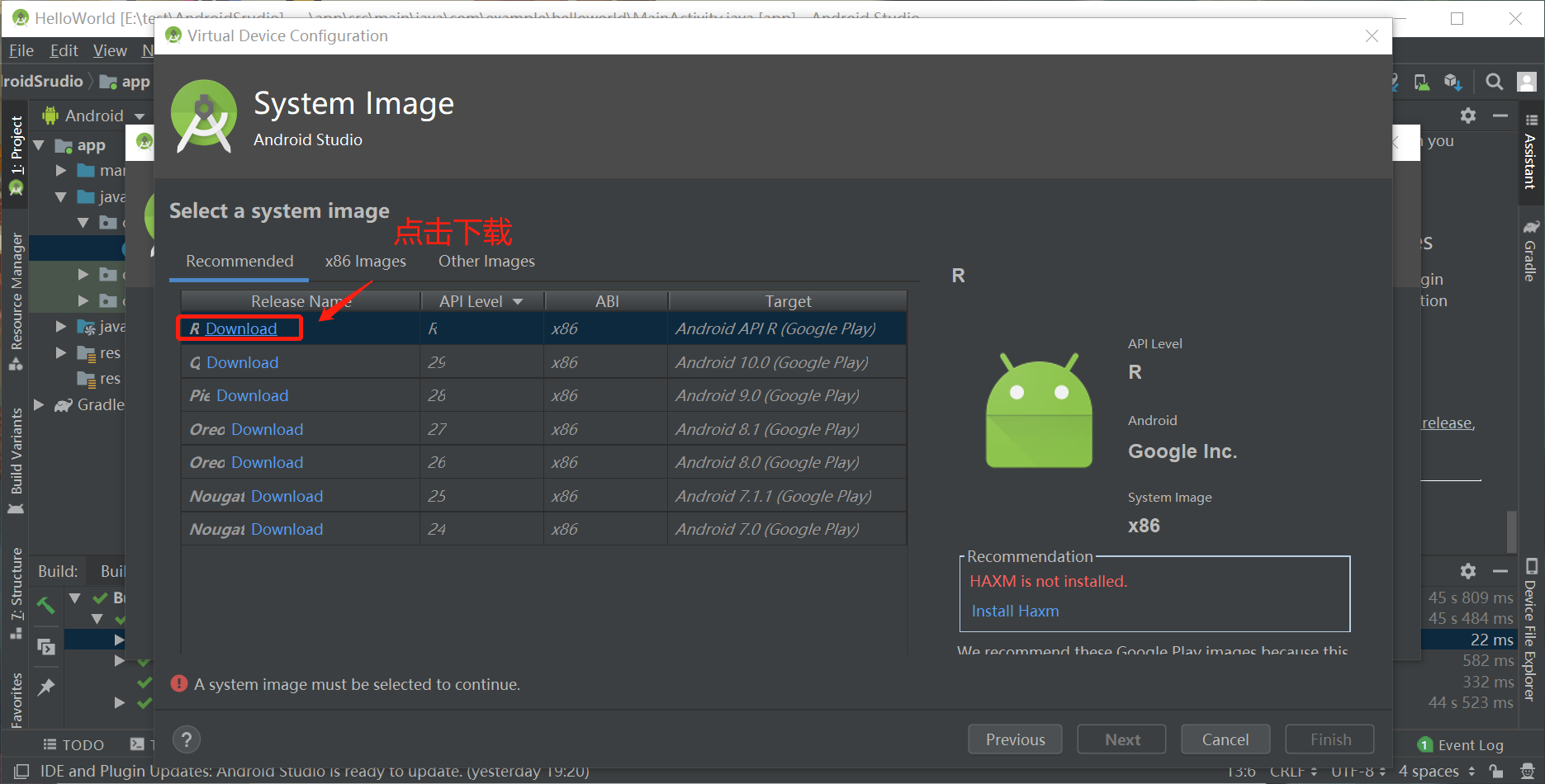
Task: Click the Install Haxm link
Action: tap(1015, 611)
